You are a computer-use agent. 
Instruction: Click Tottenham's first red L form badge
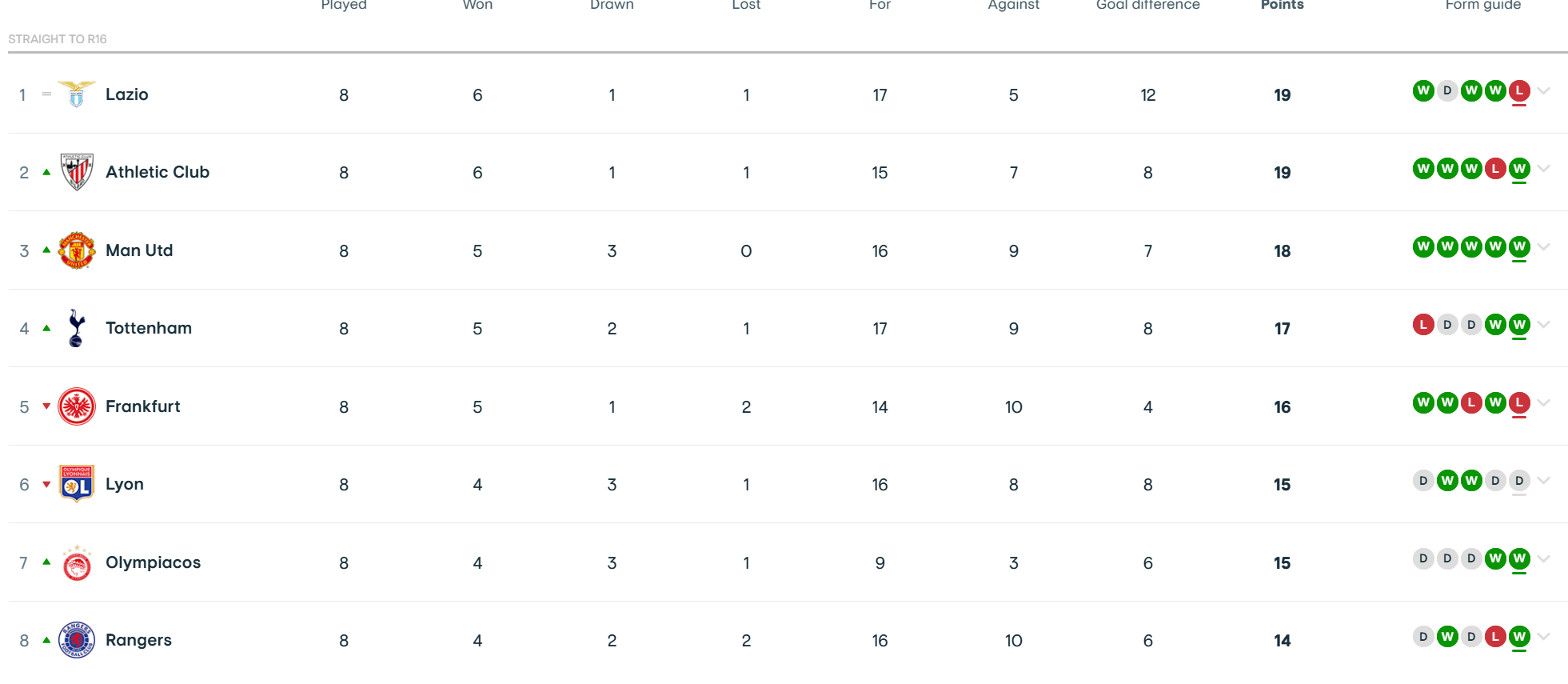coord(1423,325)
